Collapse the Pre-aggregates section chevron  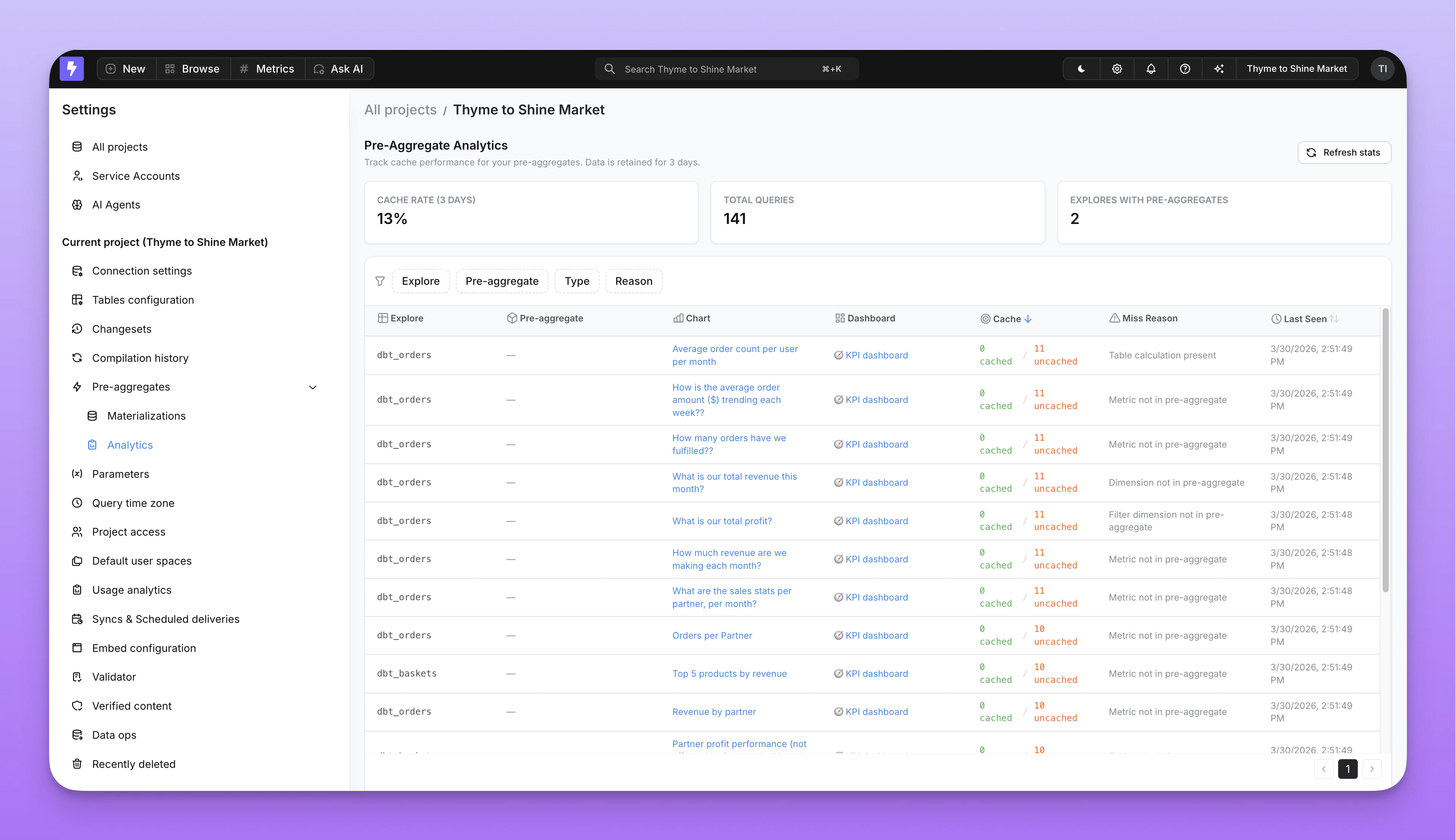(313, 387)
